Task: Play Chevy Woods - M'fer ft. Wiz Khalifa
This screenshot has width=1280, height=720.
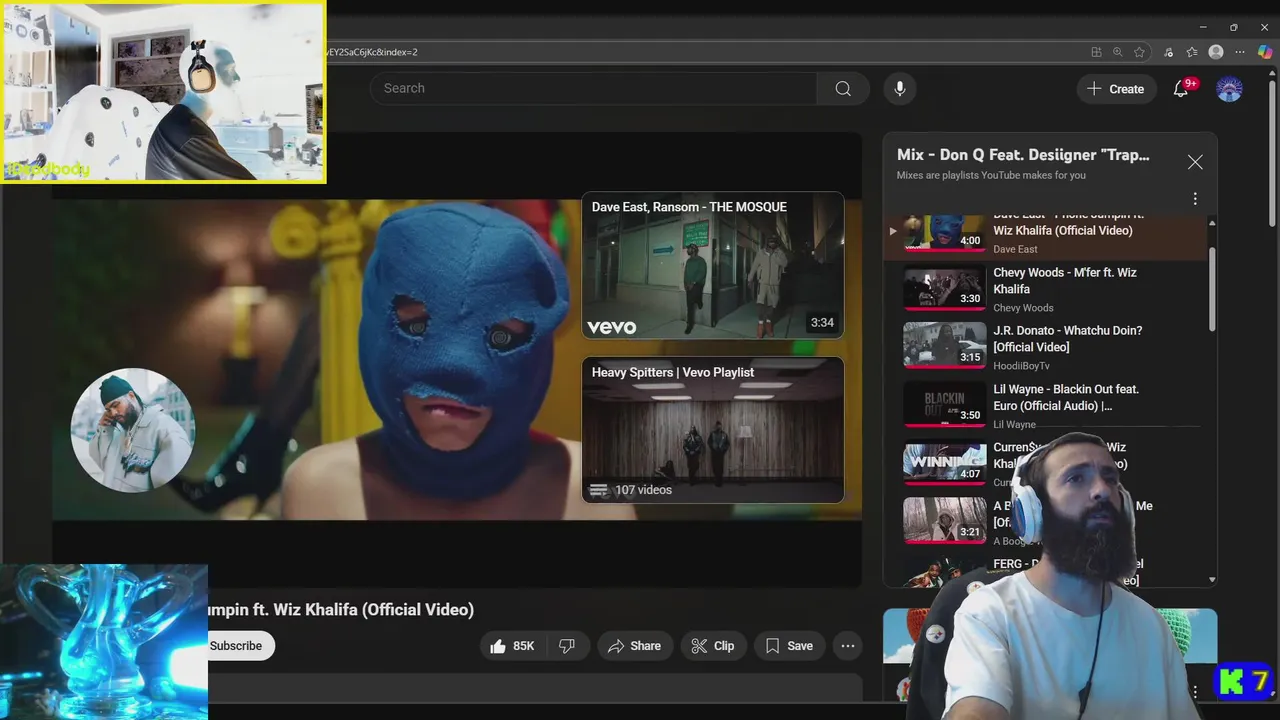Action: click(1065, 281)
